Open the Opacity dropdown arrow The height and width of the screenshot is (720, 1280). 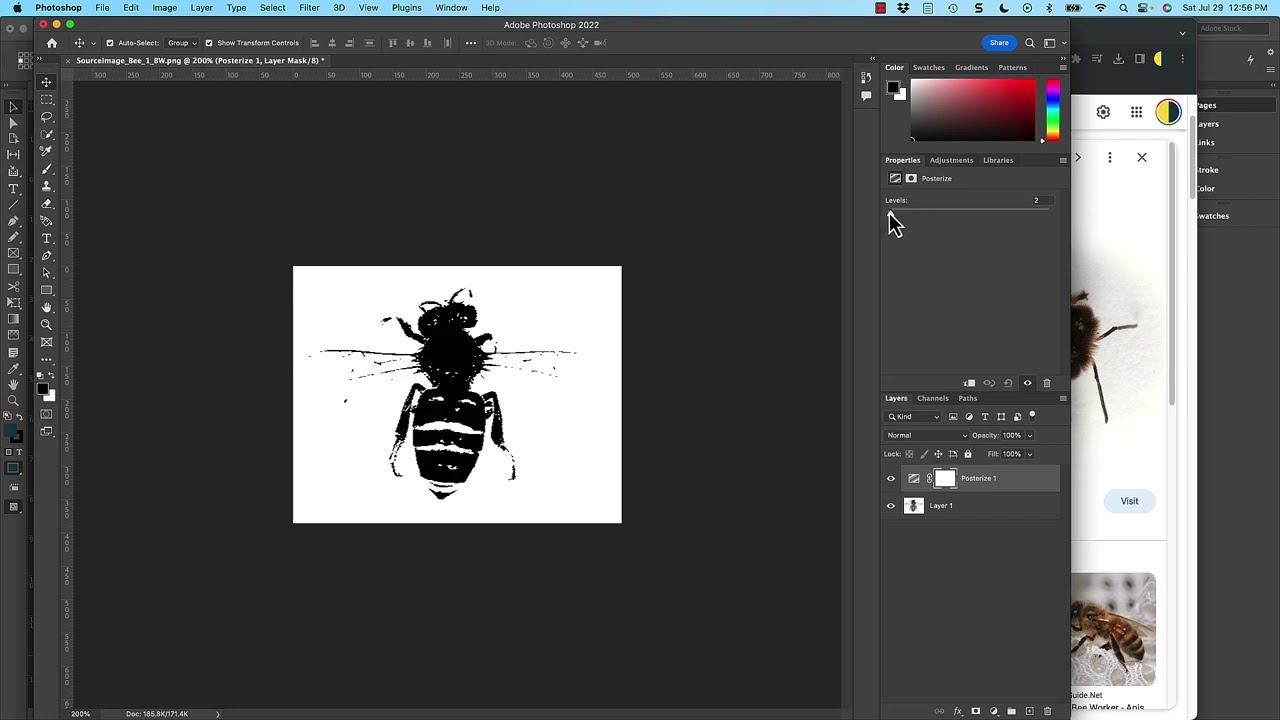[1030, 435]
